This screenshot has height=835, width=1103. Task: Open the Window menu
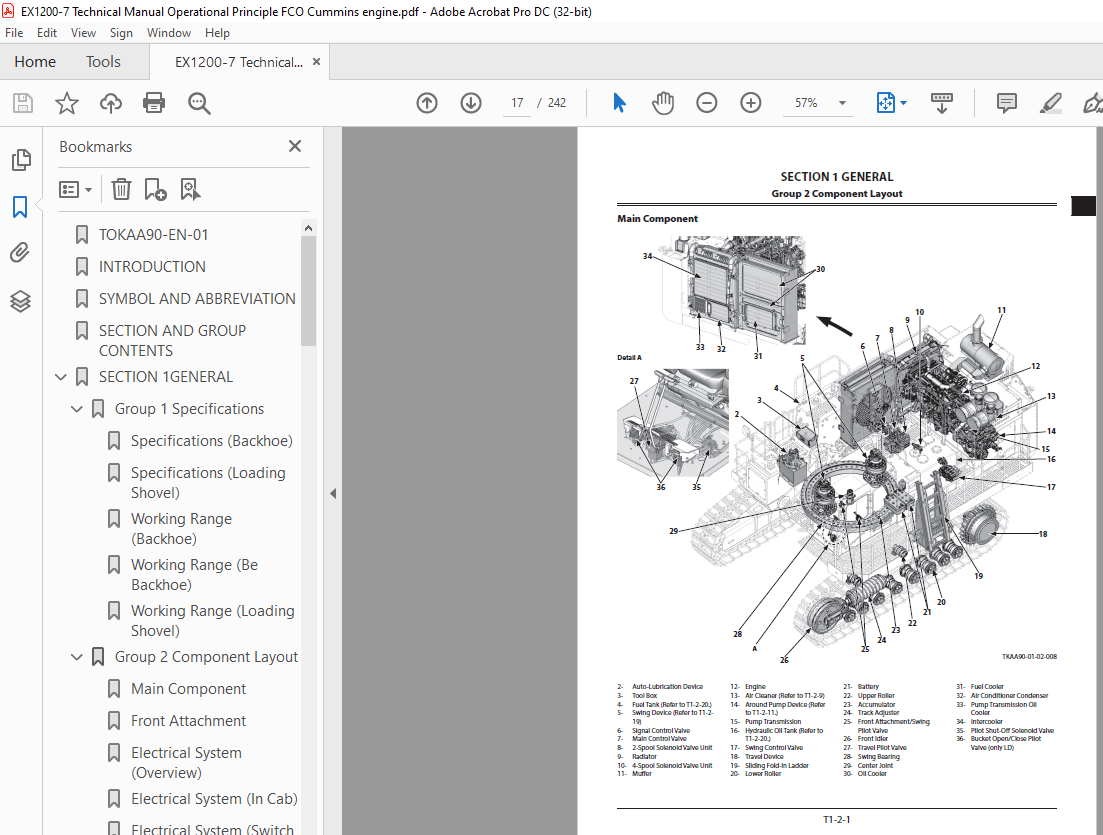169,33
